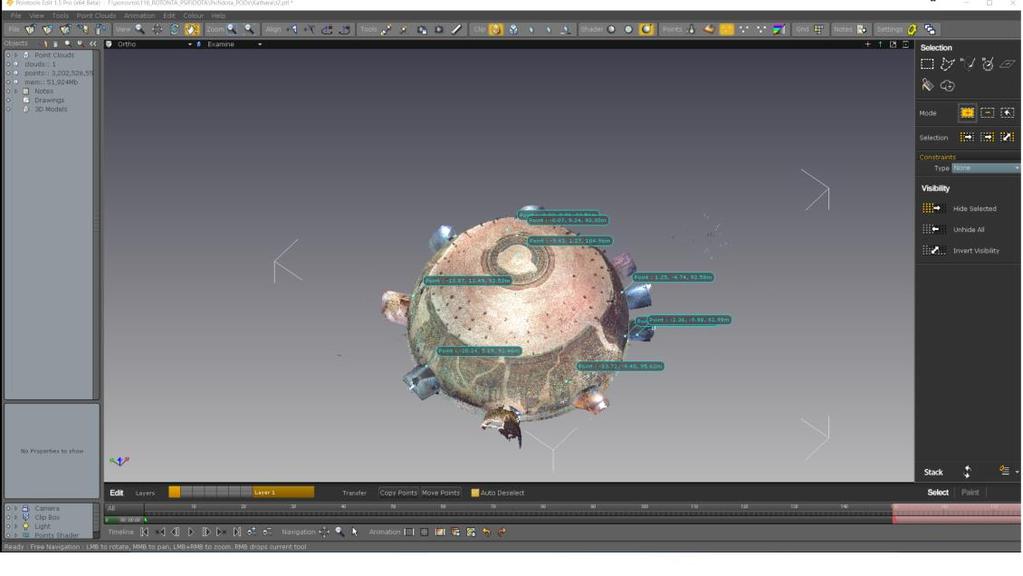Image resolution: width=1023 pixels, height=576 pixels.
Task: Switch Mode to subtract selection
Action: [988, 113]
